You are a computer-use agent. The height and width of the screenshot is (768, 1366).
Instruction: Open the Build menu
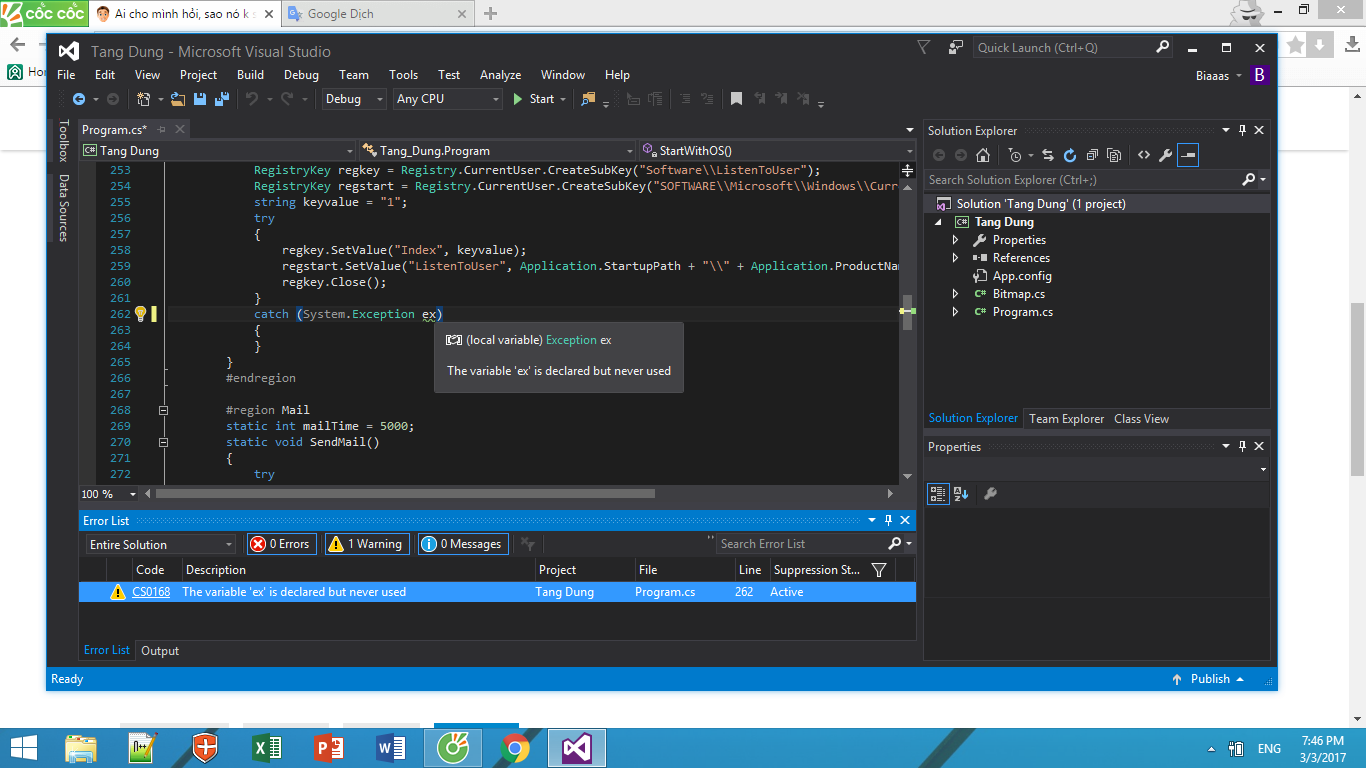[250, 75]
